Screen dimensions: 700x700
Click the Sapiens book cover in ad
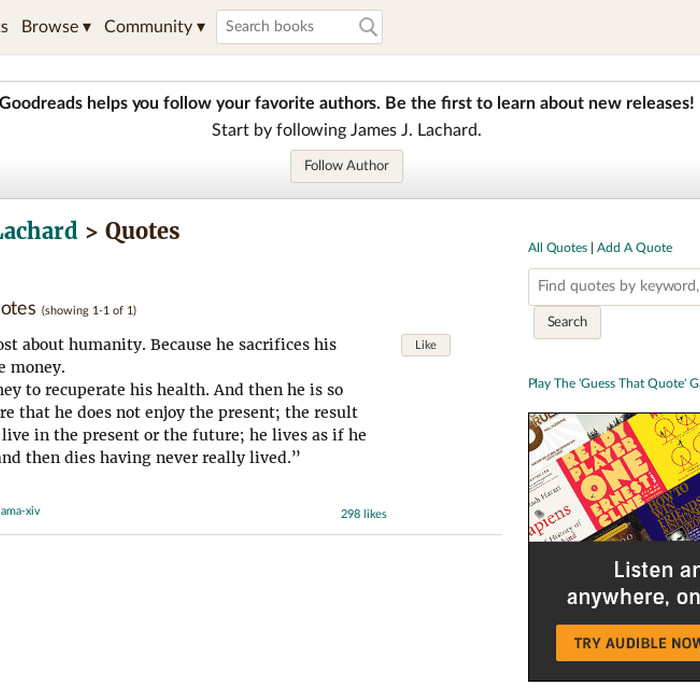point(550,511)
